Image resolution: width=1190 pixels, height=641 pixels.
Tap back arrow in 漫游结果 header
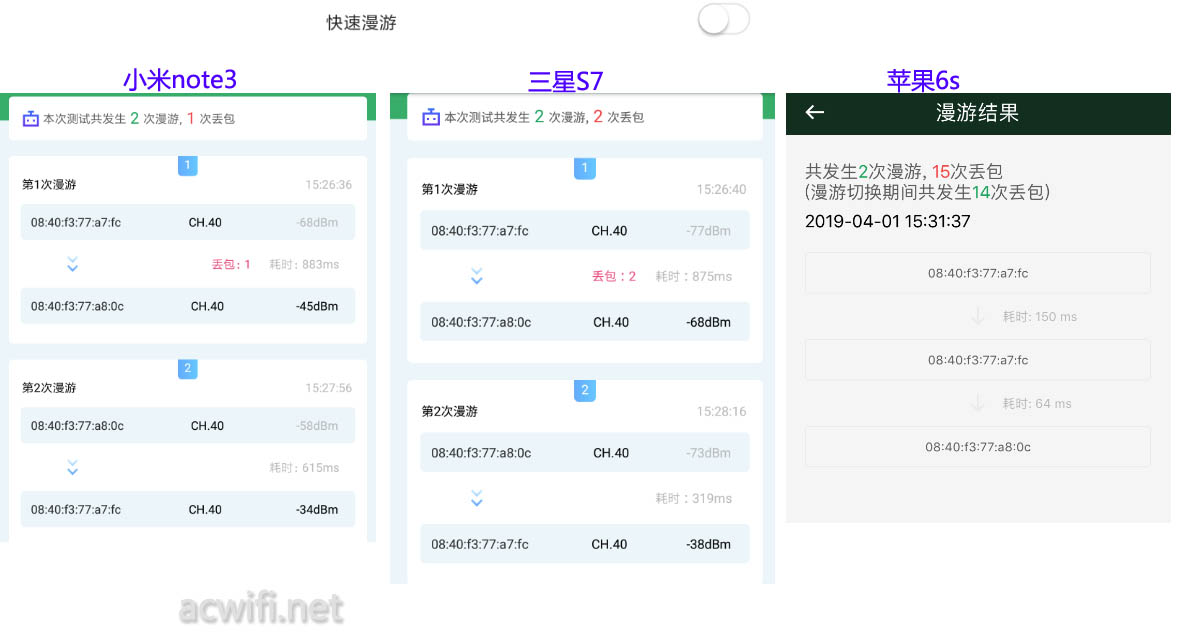[x=814, y=112]
